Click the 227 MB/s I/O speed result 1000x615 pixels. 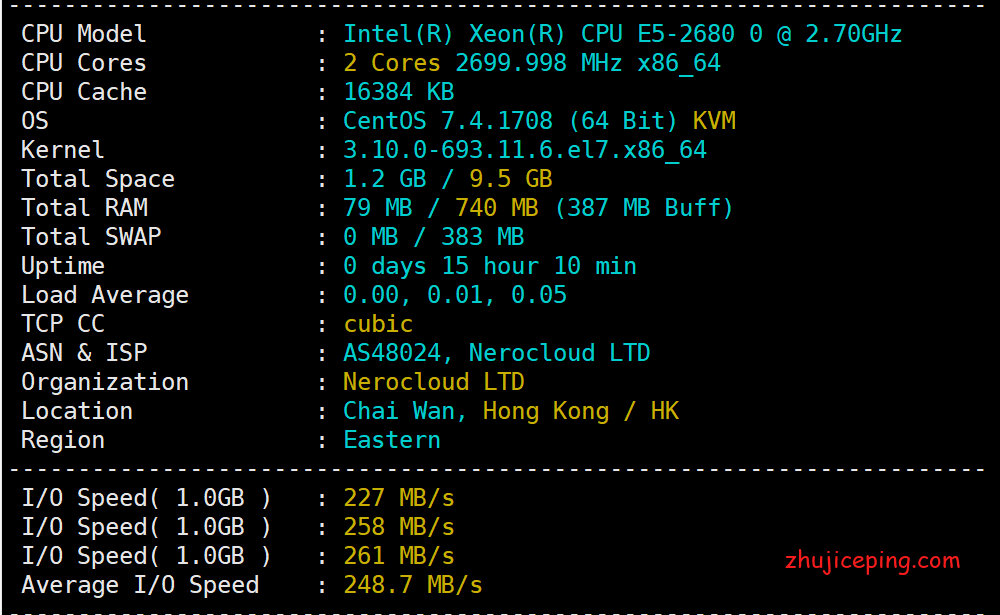click(398, 498)
